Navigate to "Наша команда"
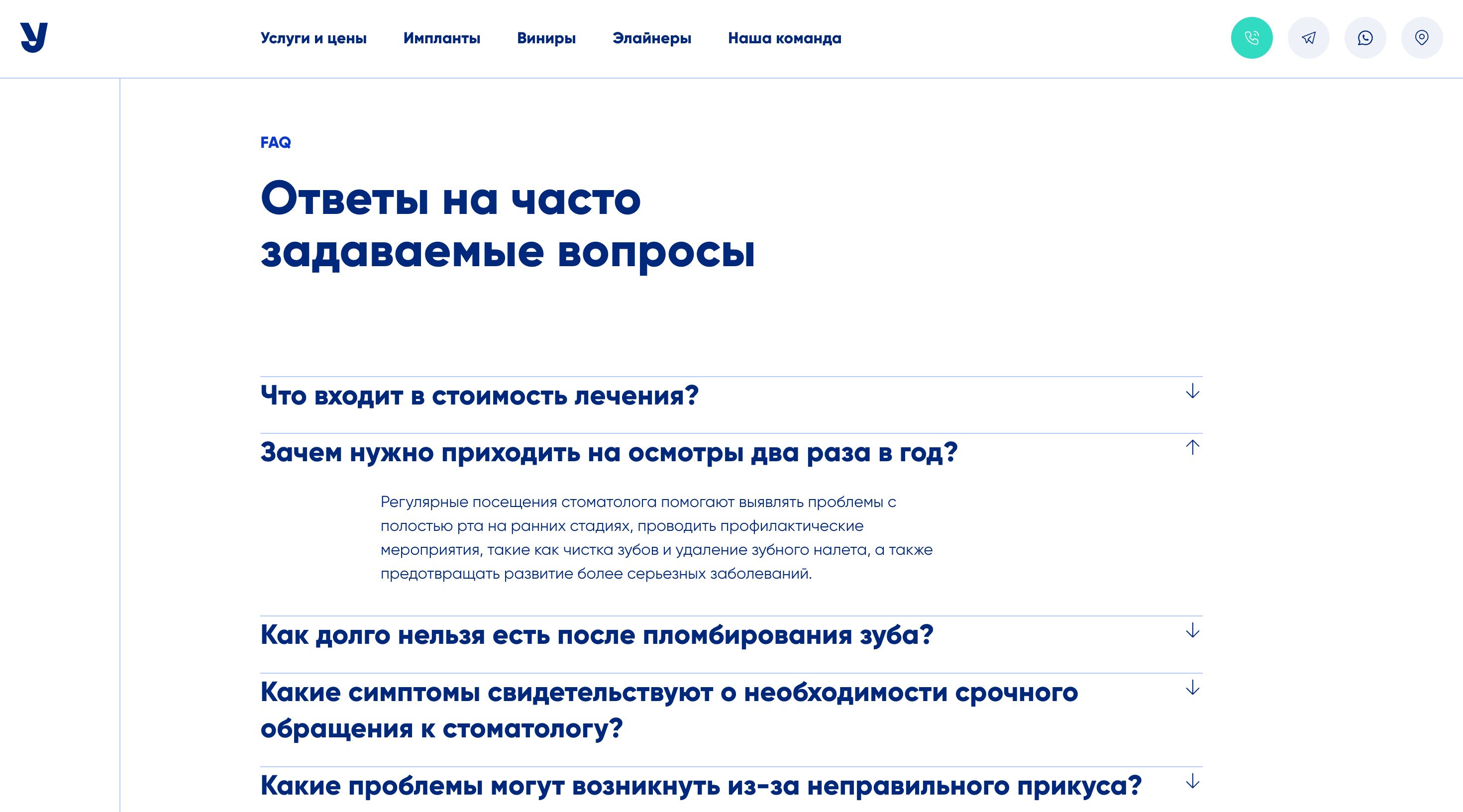The height and width of the screenshot is (812, 1463). pyautogui.click(x=784, y=38)
